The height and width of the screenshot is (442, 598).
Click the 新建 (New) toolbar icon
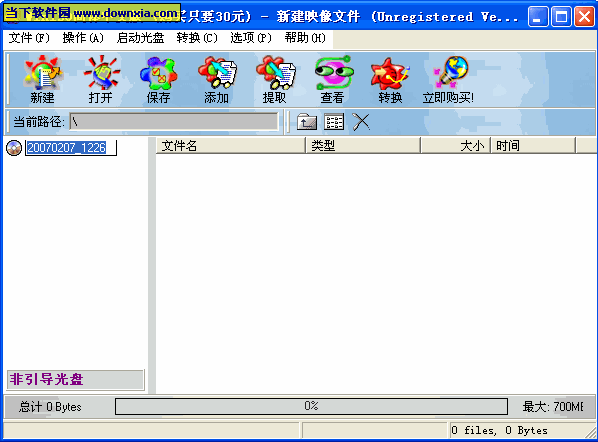pos(42,79)
